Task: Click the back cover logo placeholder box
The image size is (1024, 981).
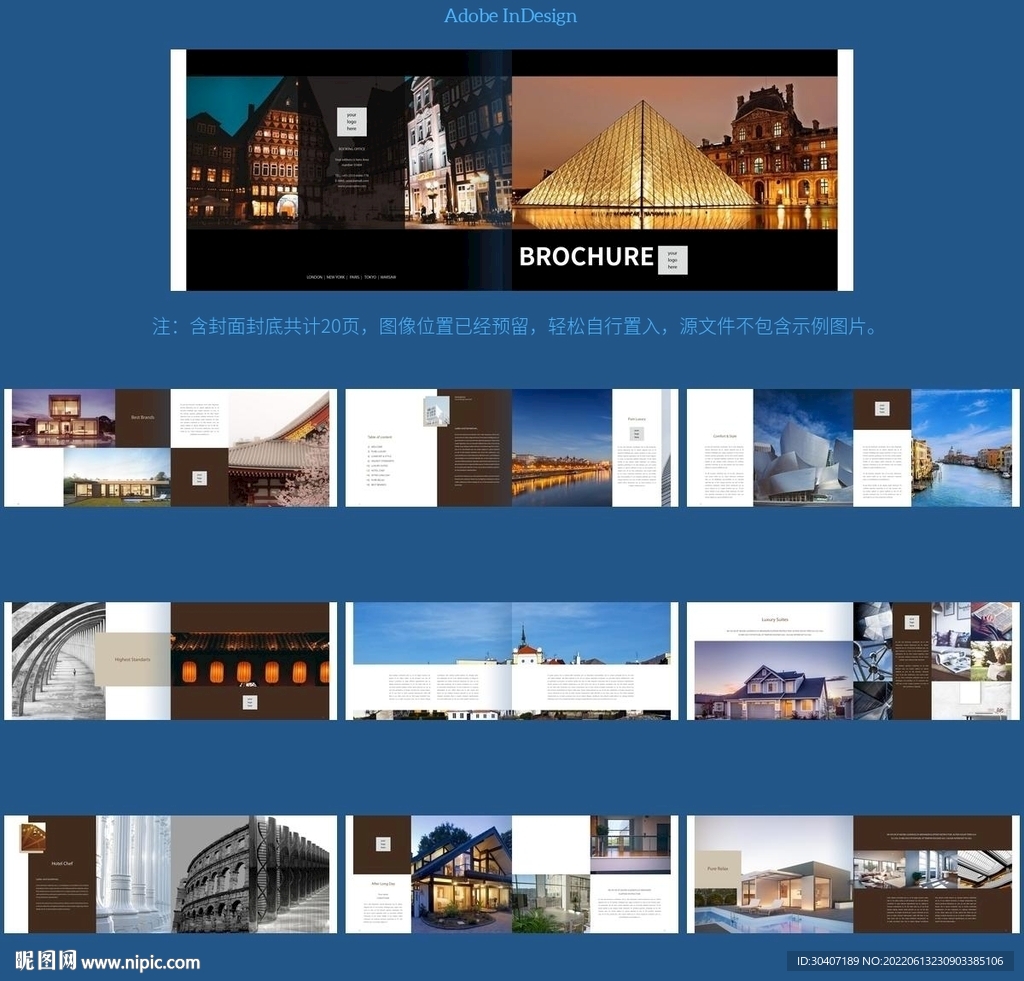Action: coord(351,121)
